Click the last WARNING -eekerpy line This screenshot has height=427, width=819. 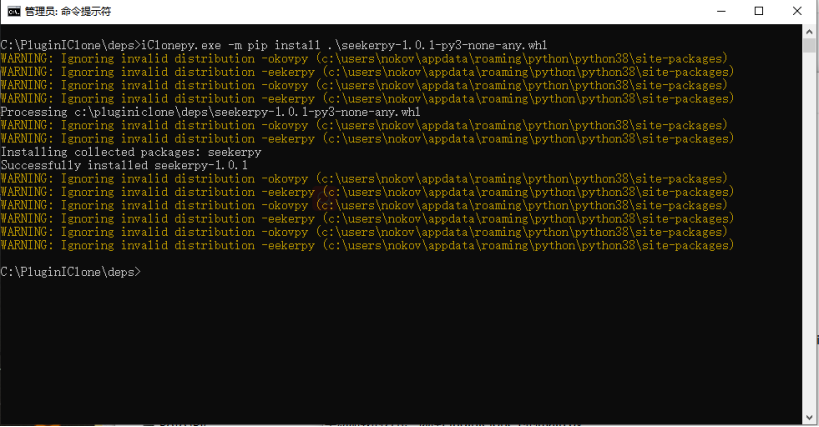click(367, 245)
